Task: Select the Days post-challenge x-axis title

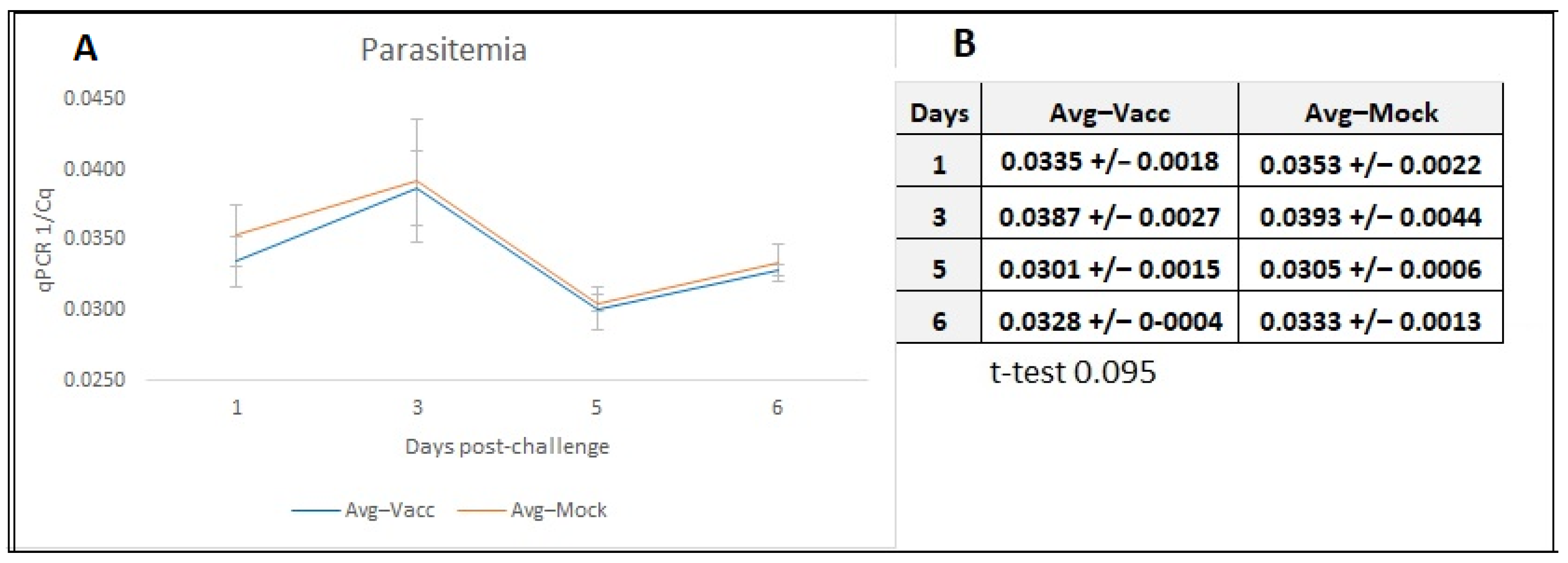Action: tap(507, 447)
